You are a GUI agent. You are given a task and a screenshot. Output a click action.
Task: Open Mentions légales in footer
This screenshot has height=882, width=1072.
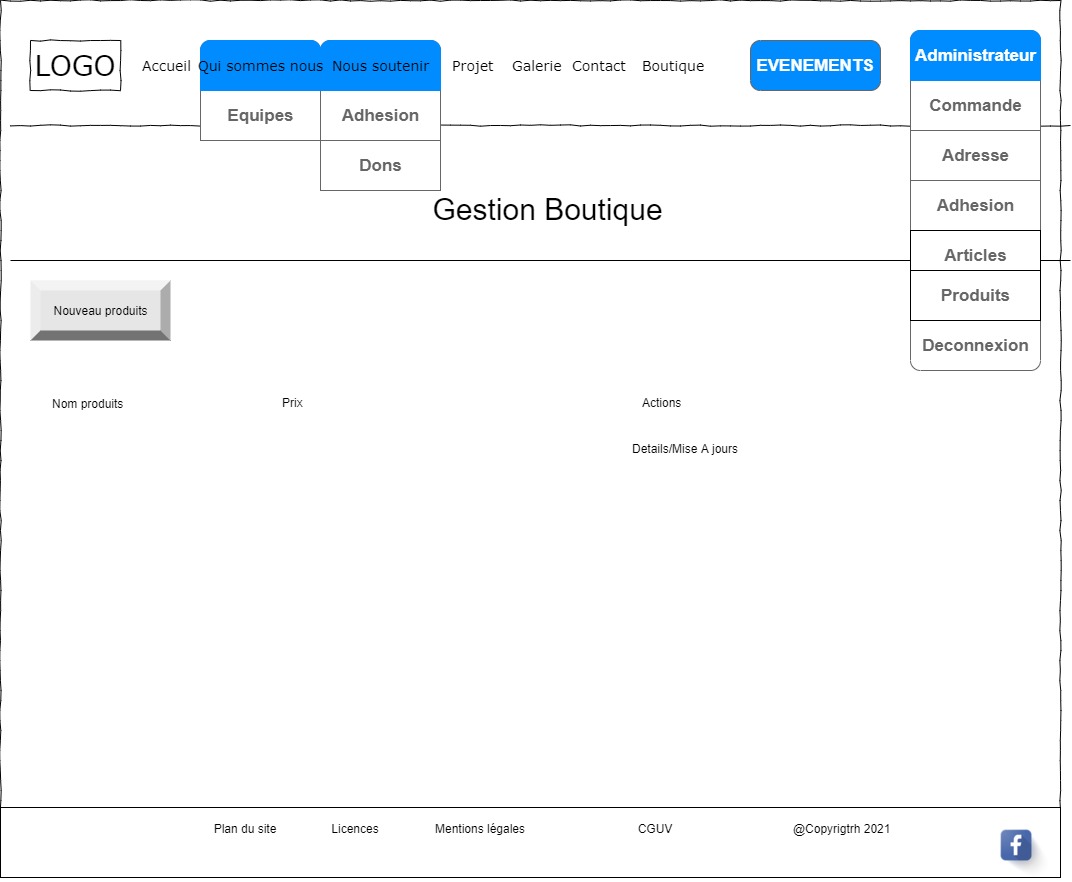[480, 829]
